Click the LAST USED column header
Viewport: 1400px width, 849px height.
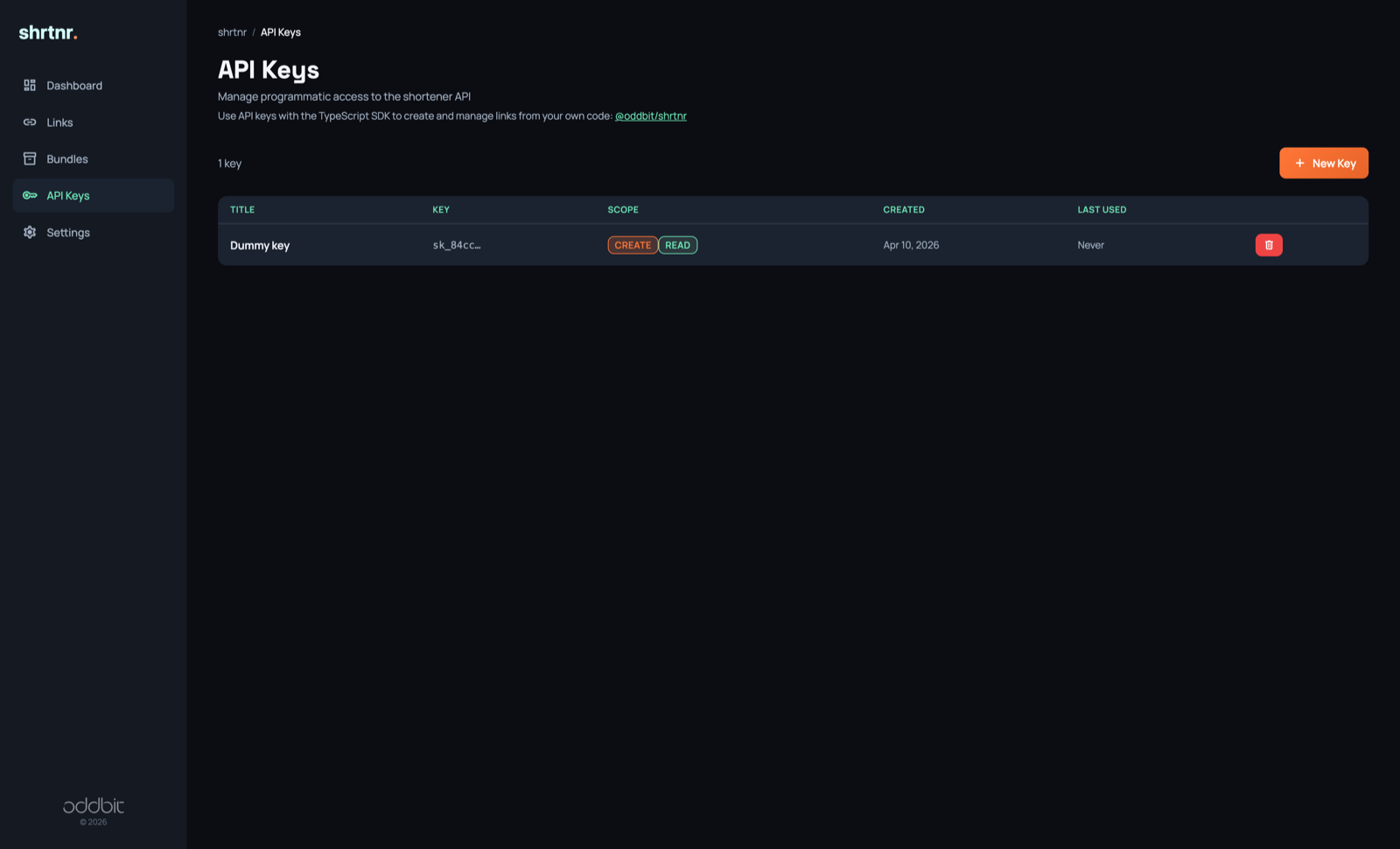[x=1102, y=210]
